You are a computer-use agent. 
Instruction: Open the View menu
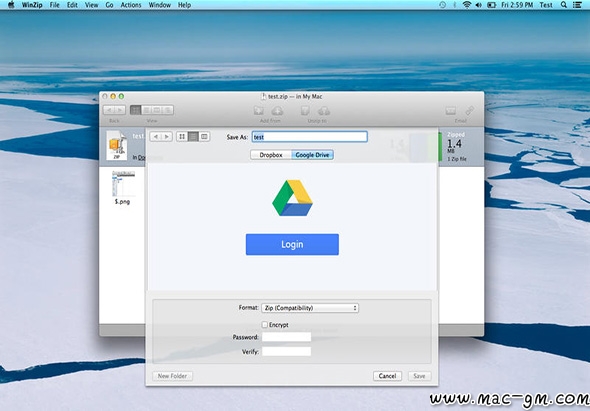[x=91, y=5]
